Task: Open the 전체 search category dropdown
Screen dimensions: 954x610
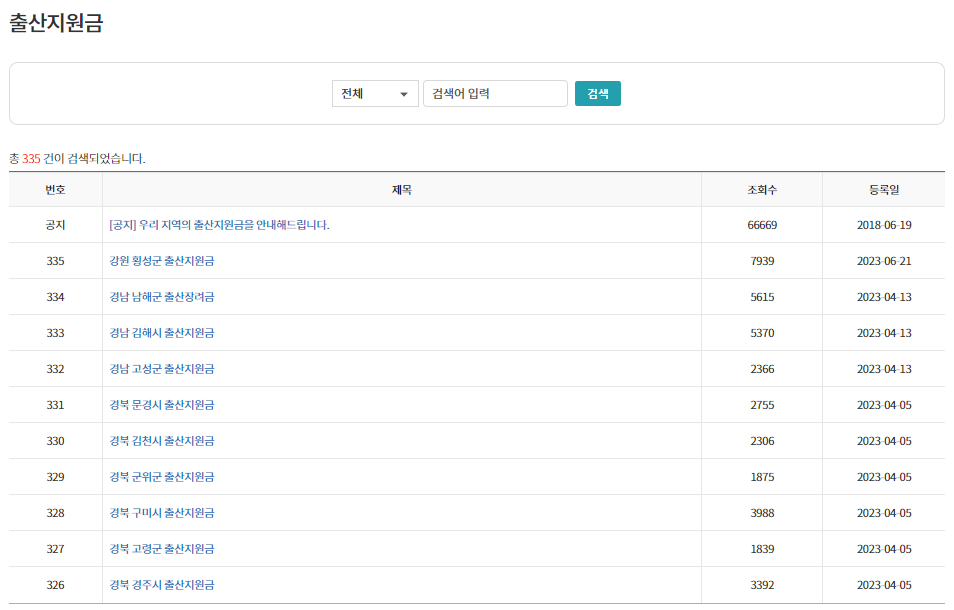Action: click(375, 94)
